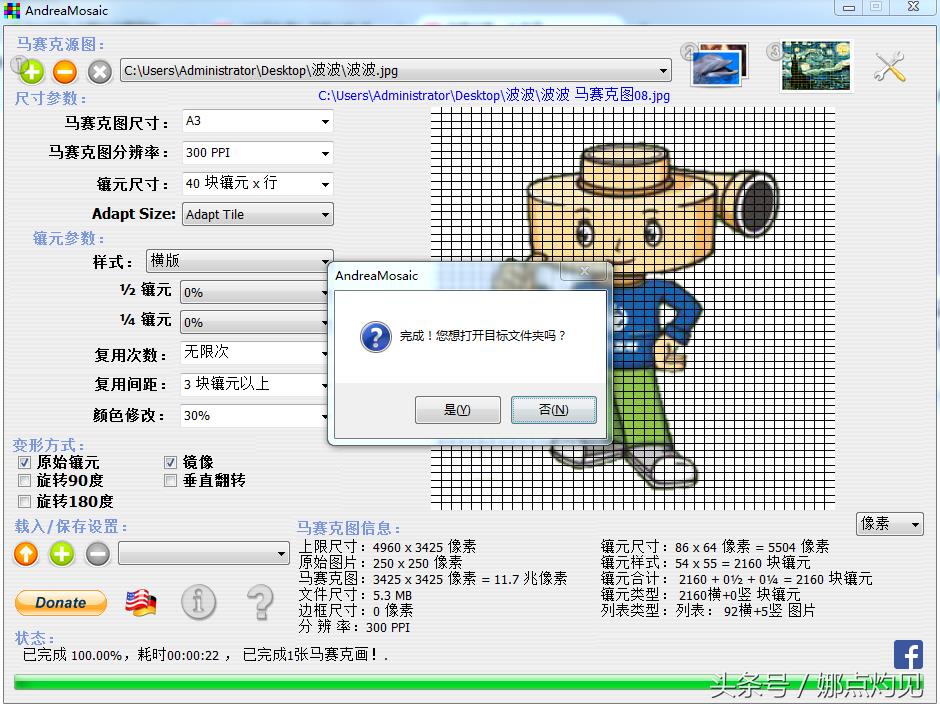Click the Starry Night create mosaic icon
Image resolution: width=940 pixels, height=709 pixels.
click(x=816, y=66)
